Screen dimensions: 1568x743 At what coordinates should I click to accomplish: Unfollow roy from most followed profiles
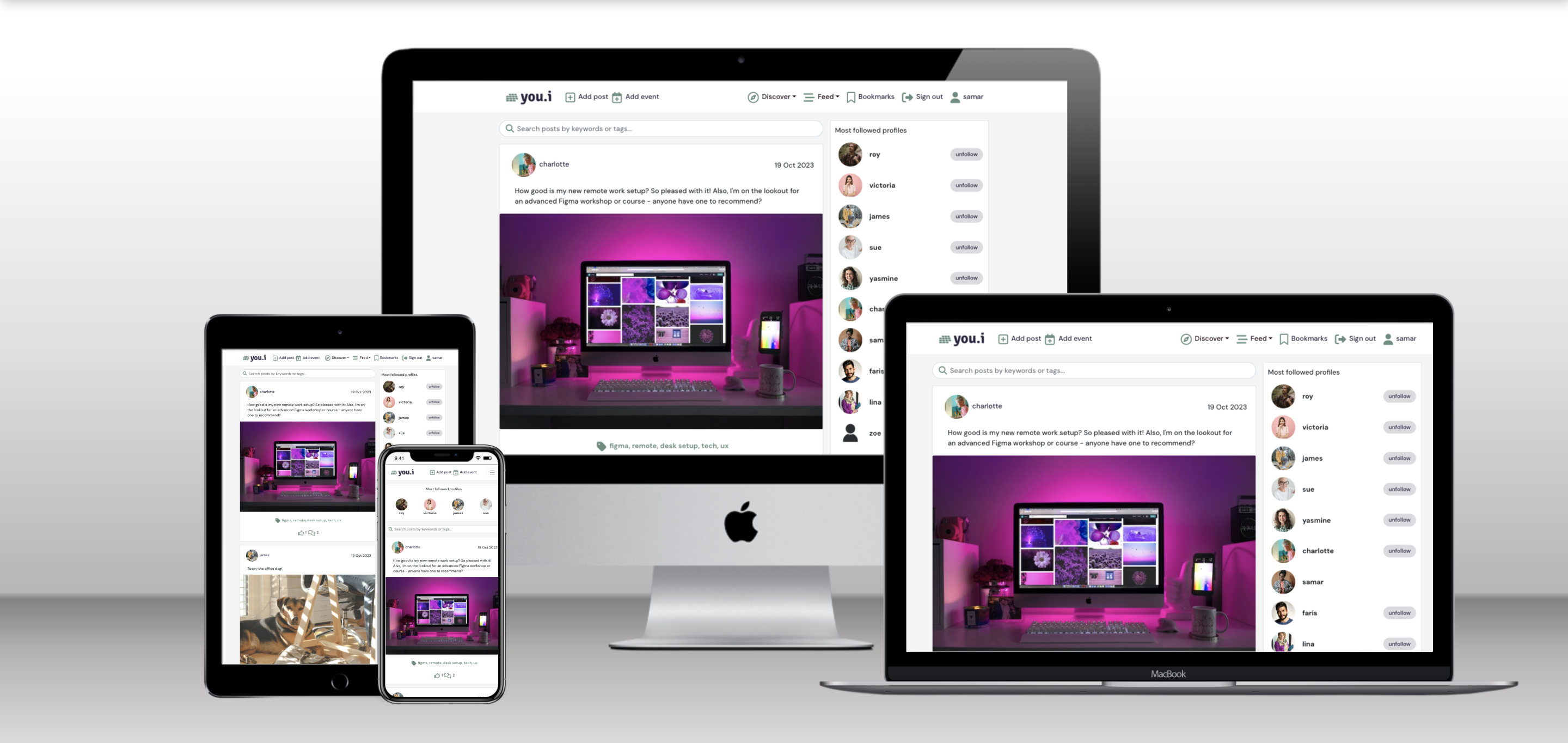(965, 154)
